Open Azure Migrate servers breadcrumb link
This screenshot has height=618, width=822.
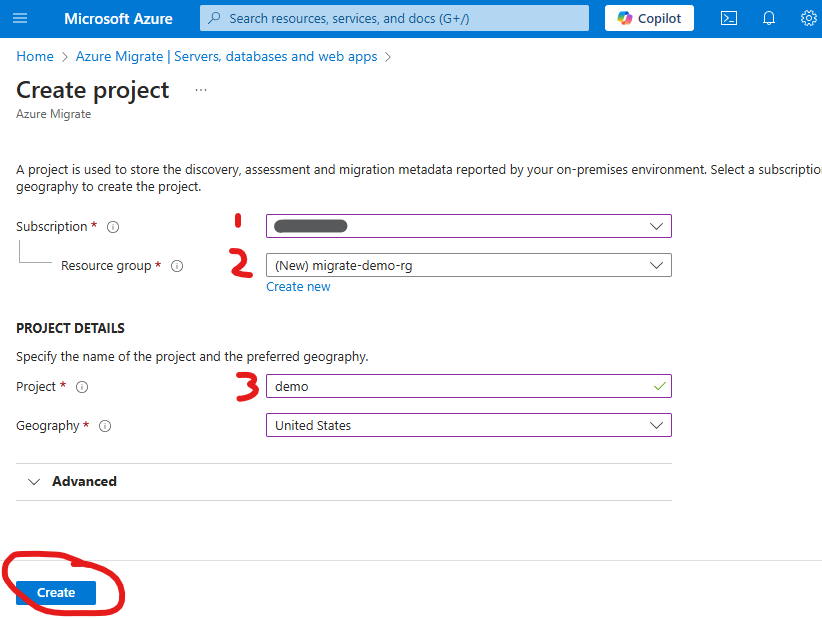click(226, 56)
